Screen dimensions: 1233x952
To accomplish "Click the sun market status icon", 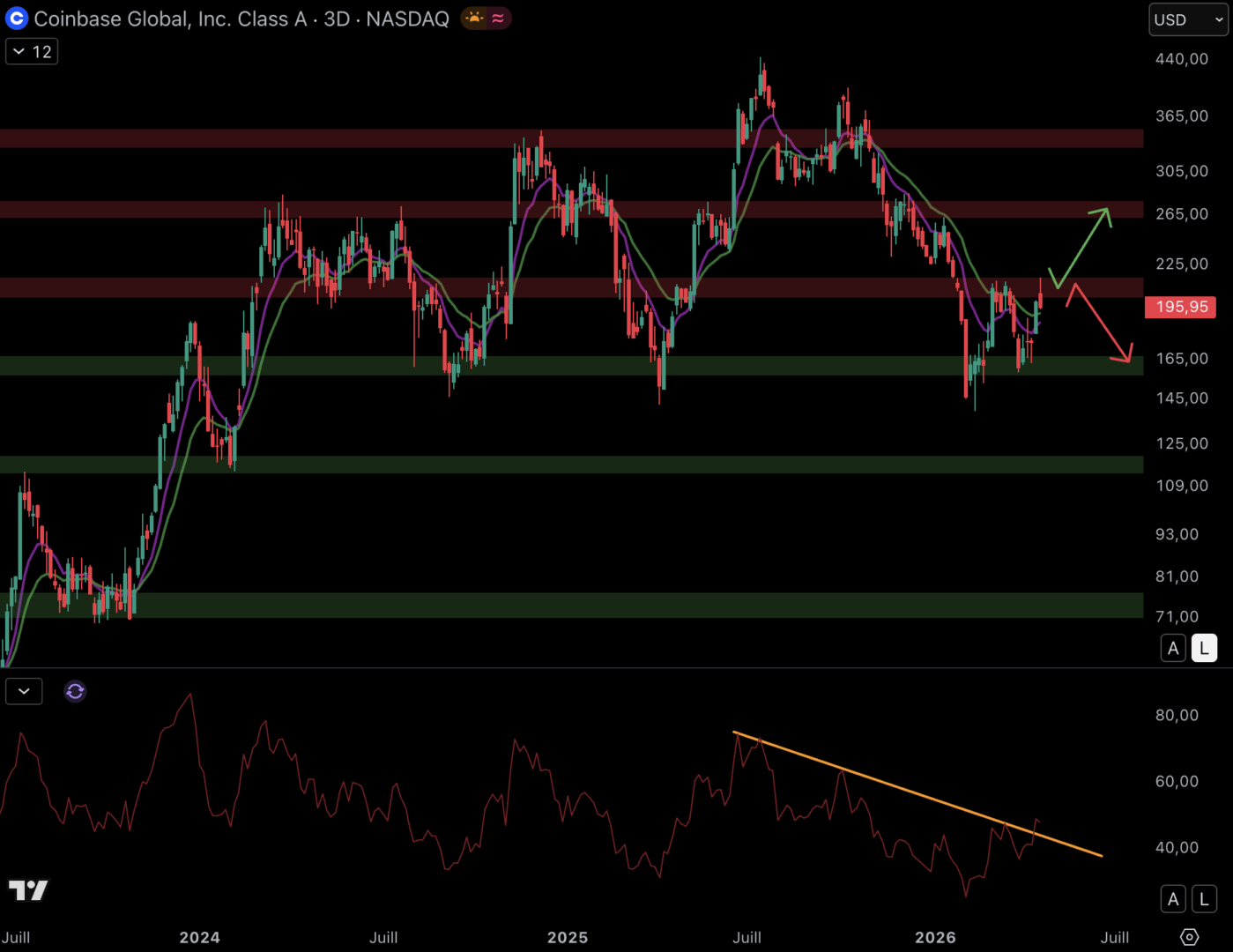I will click(475, 19).
